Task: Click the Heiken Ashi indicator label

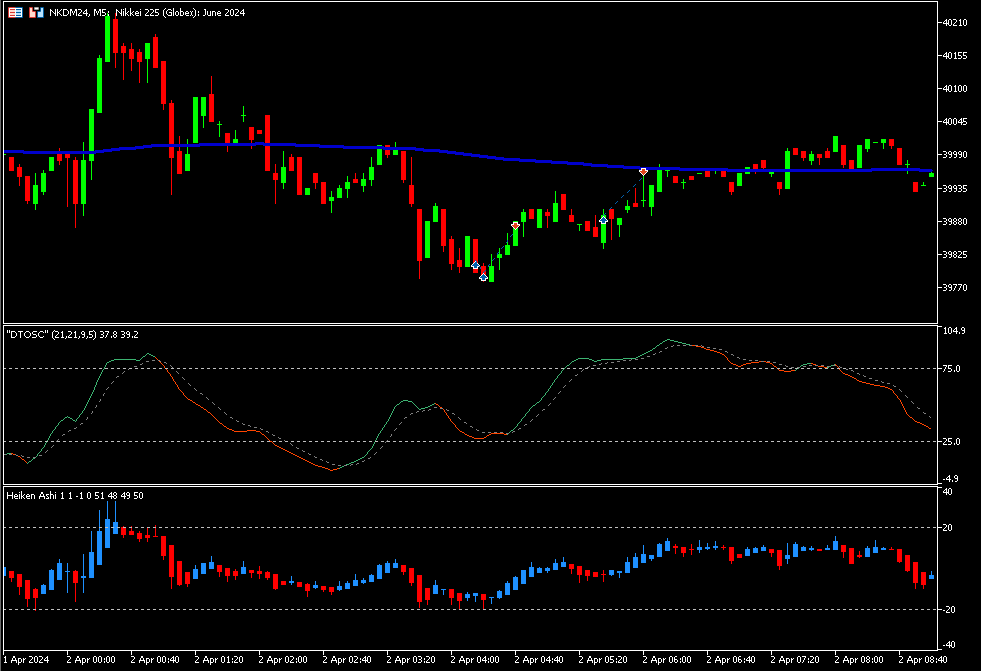Action: 74,495
